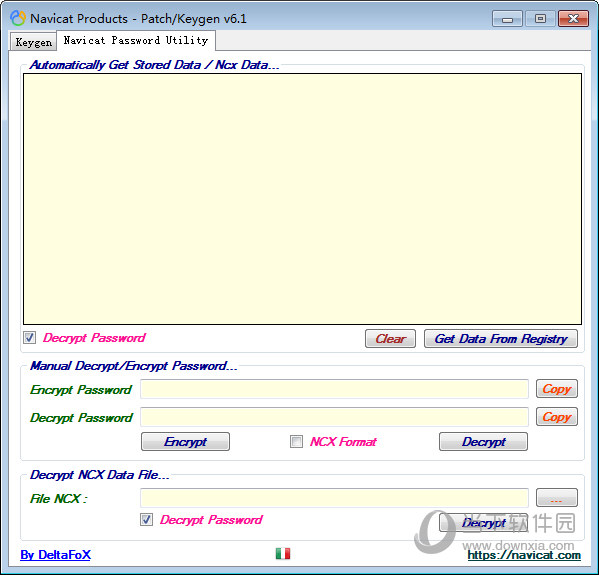The width and height of the screenshot is (599, 575).
Task: Toggle Decrypt Password checkbox under stored data box
Action: (29, 337)
